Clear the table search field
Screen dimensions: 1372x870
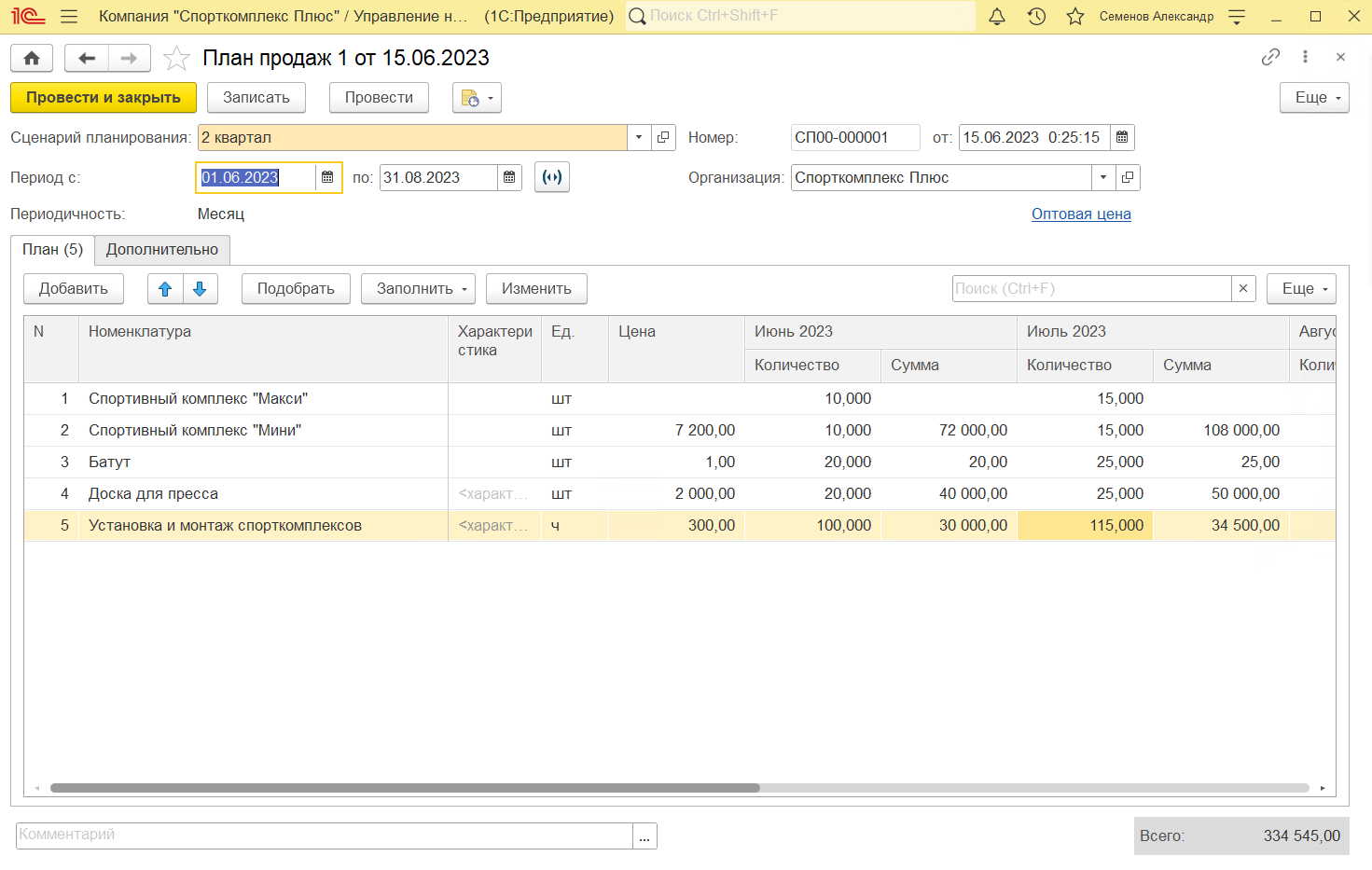(1243, 289)
